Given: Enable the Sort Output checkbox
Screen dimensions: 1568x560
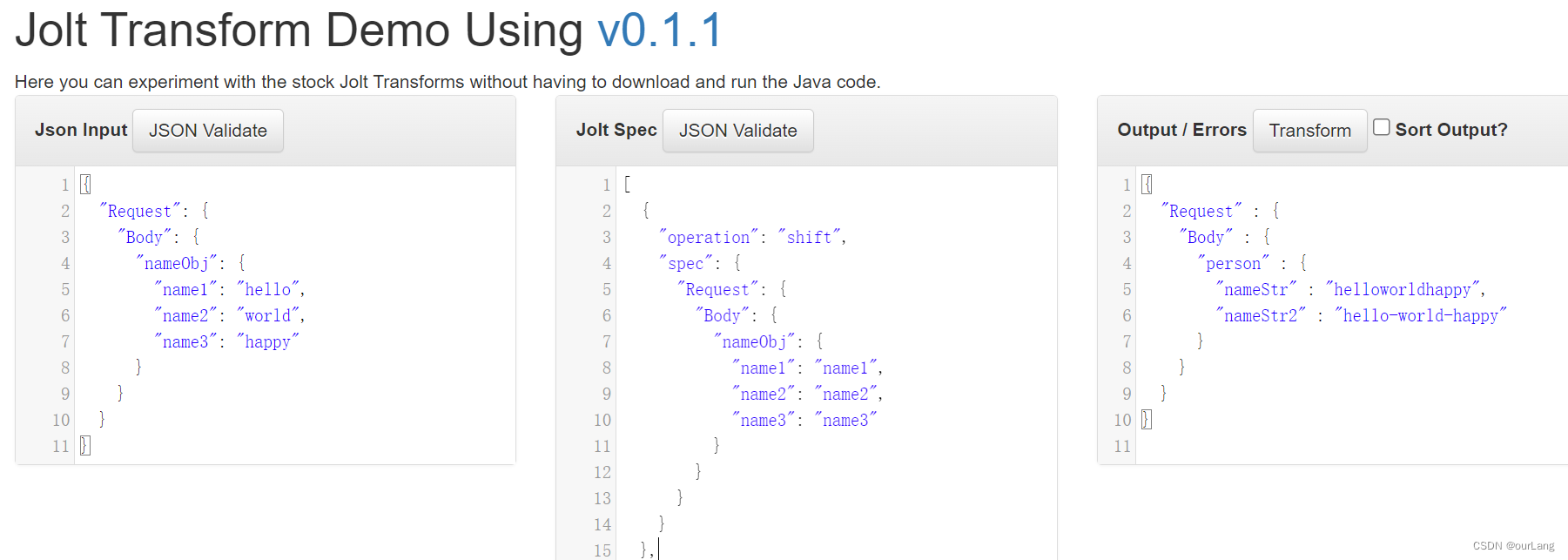Looking at the screenshot, I should pos(1381,127).
